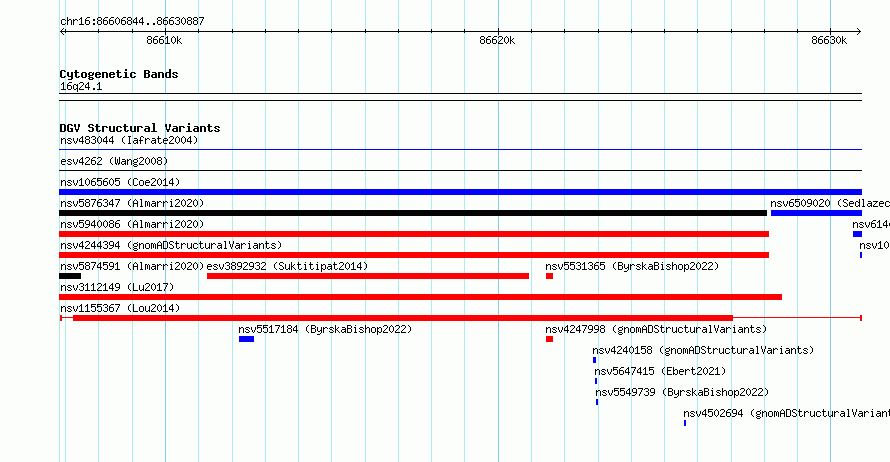Screen dimensions: 890x462
Task: Select the nsv6509020 Sedlazeck label
Action: click(x=830, y=203)
